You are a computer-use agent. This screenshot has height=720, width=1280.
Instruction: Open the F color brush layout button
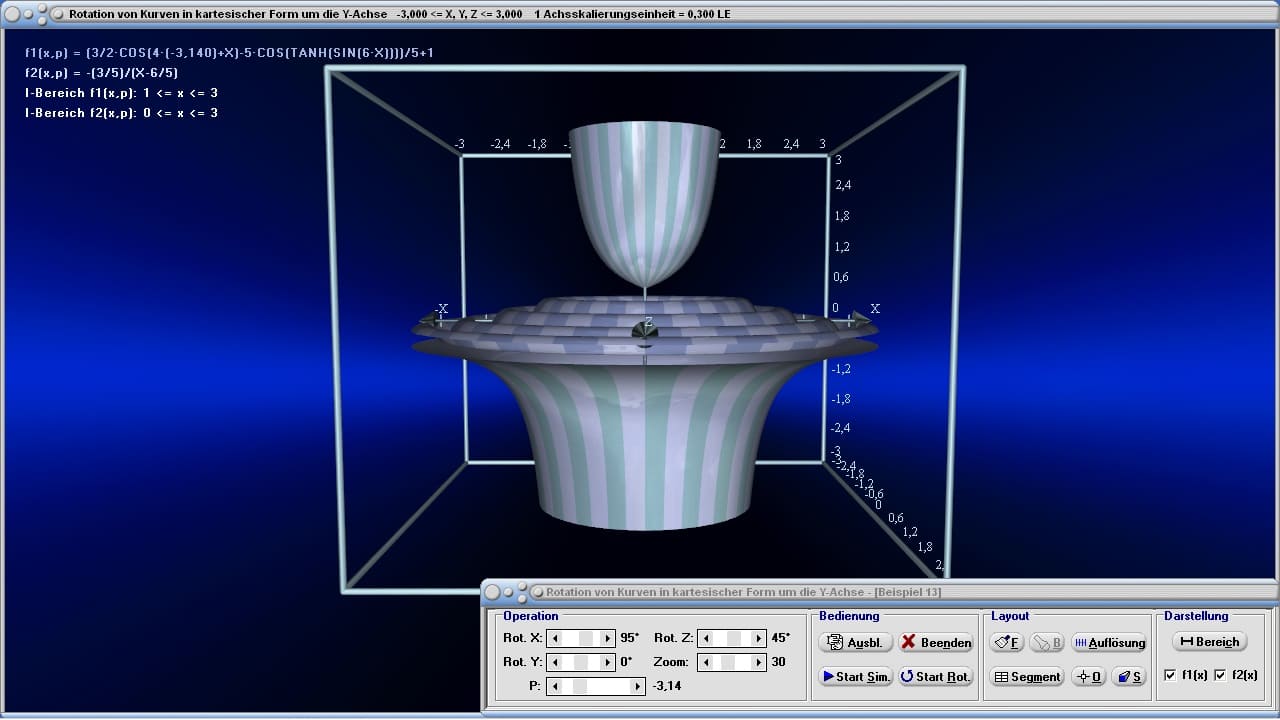pyautogui.click(x=1007, y=642)
